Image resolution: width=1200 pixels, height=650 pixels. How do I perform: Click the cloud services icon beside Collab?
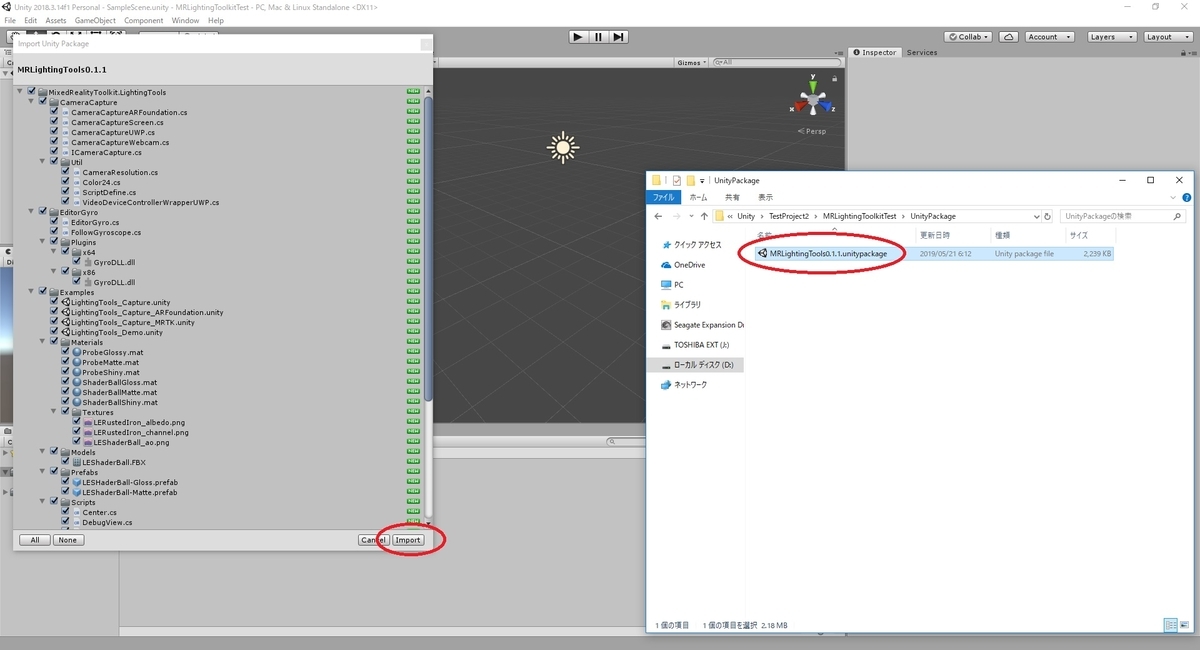point(1009,37)
